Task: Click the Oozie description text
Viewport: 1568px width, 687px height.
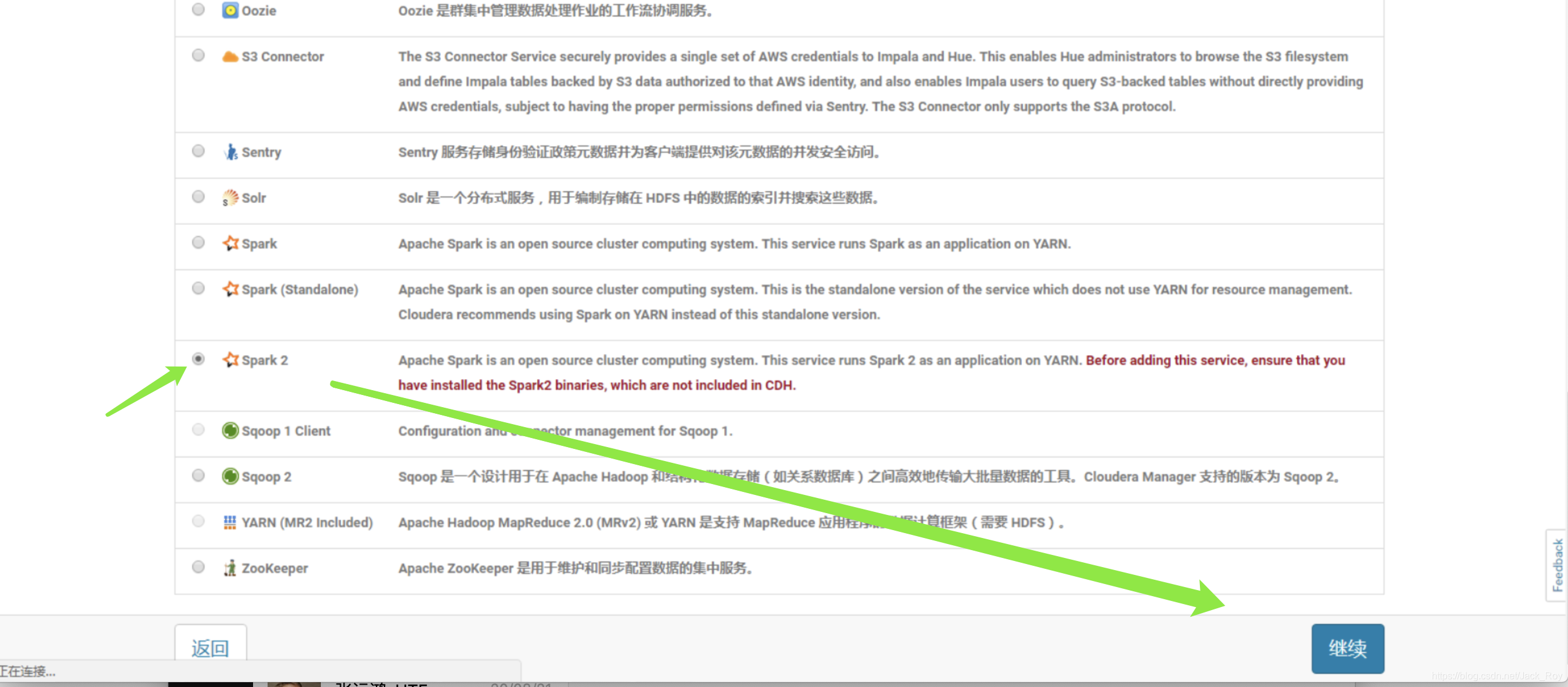Action: pos(555,11)
